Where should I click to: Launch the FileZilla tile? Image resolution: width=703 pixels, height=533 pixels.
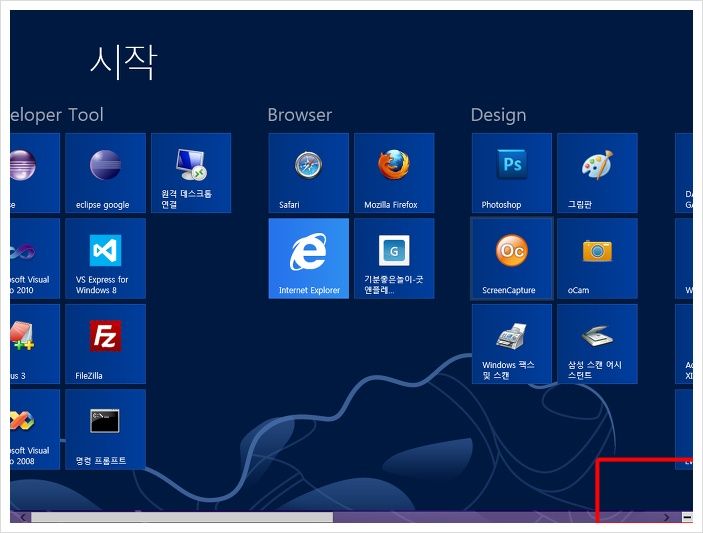pos(105,344)
